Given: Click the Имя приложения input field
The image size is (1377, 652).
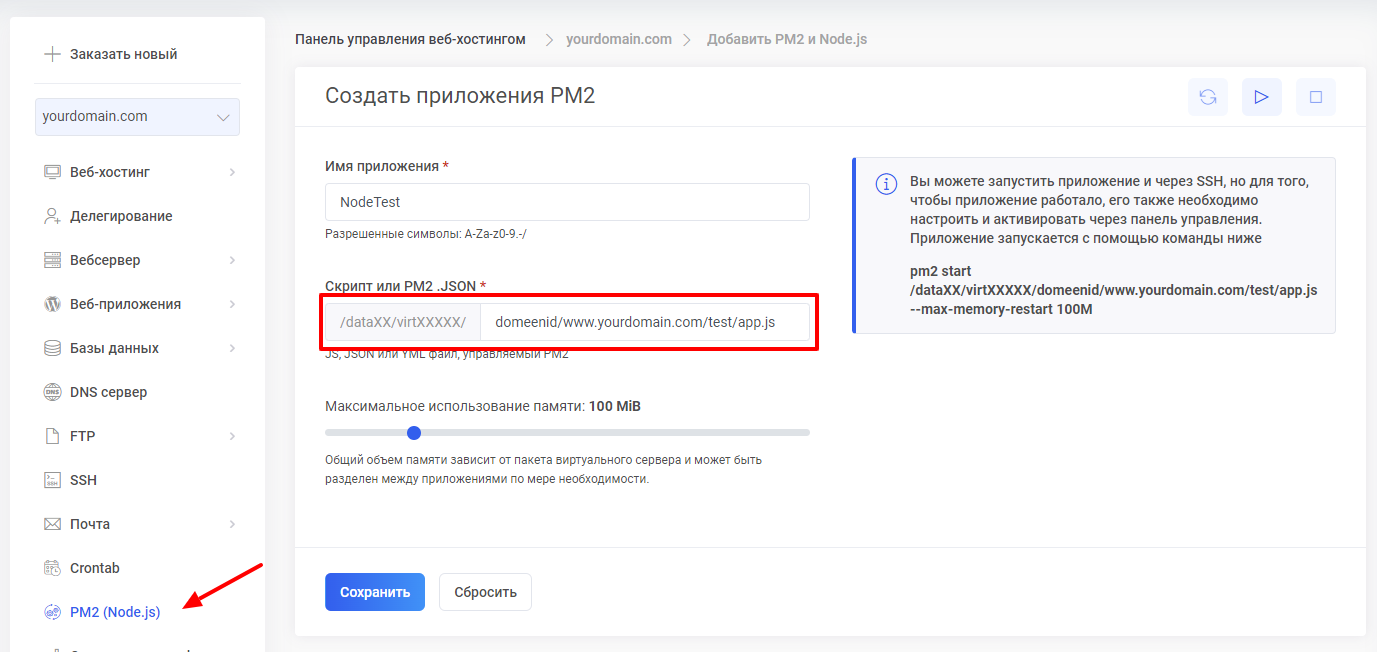Looking at the screenshot, I should coord(567,202).
